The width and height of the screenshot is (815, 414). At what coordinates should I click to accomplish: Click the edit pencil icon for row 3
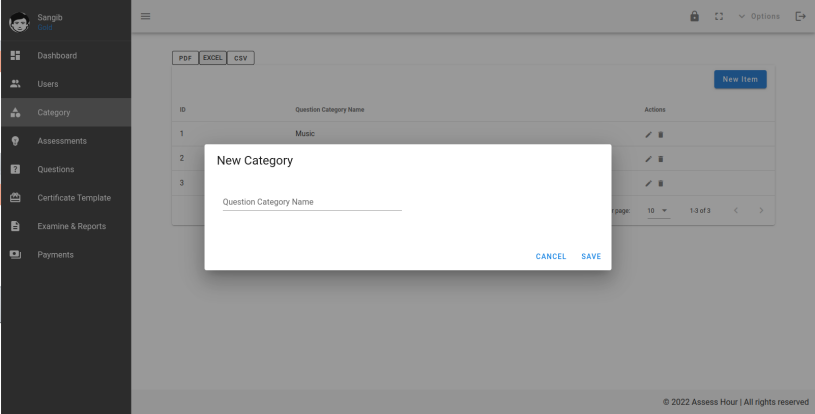click(x=648, y=183)
